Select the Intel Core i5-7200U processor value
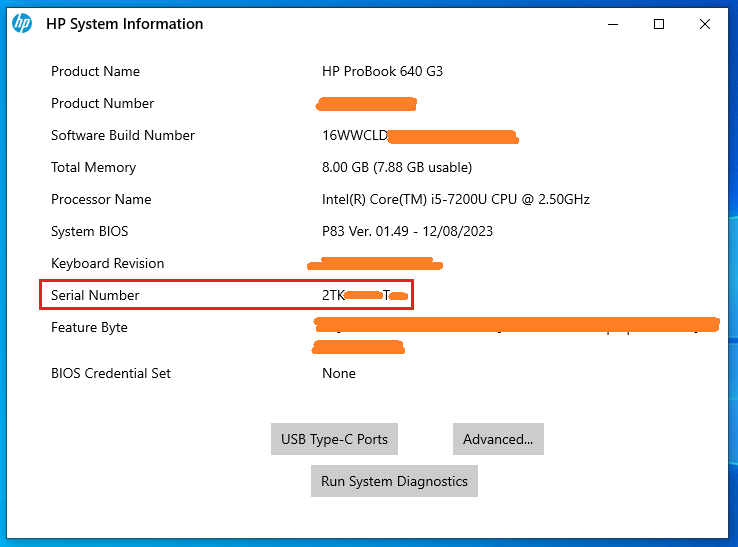The width and height of the screenshot is (738, 547). [x=456, y=199]
